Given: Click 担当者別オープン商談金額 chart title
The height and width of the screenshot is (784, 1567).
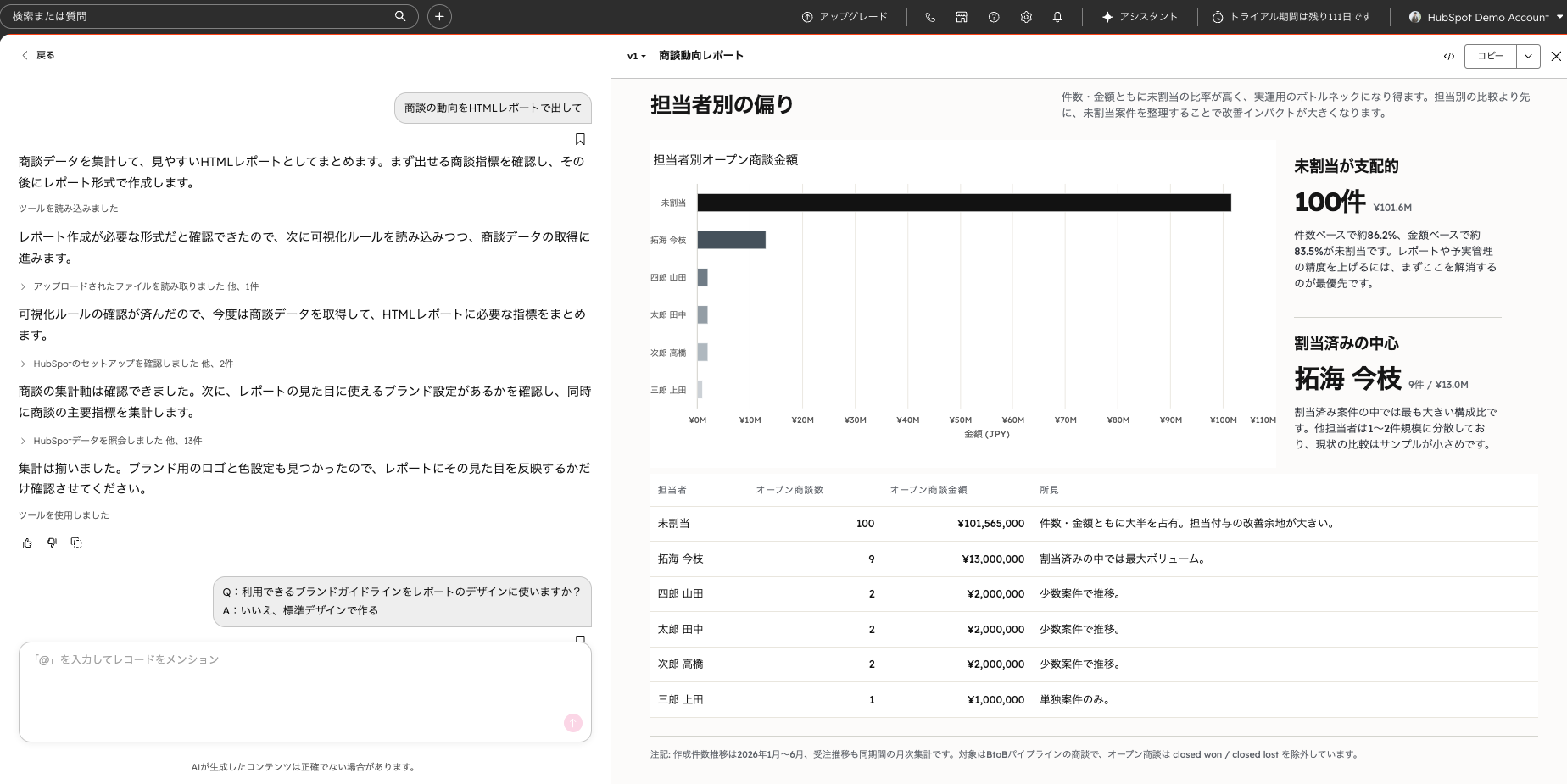Looking at the screenshot, I should 726,159.
